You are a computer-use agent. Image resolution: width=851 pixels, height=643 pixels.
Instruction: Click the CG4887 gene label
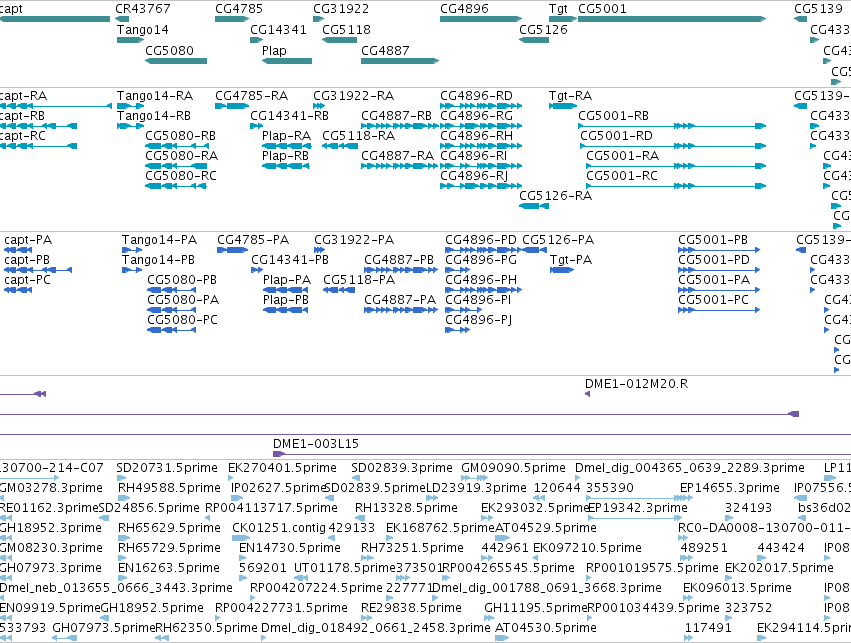coord(385,50)
